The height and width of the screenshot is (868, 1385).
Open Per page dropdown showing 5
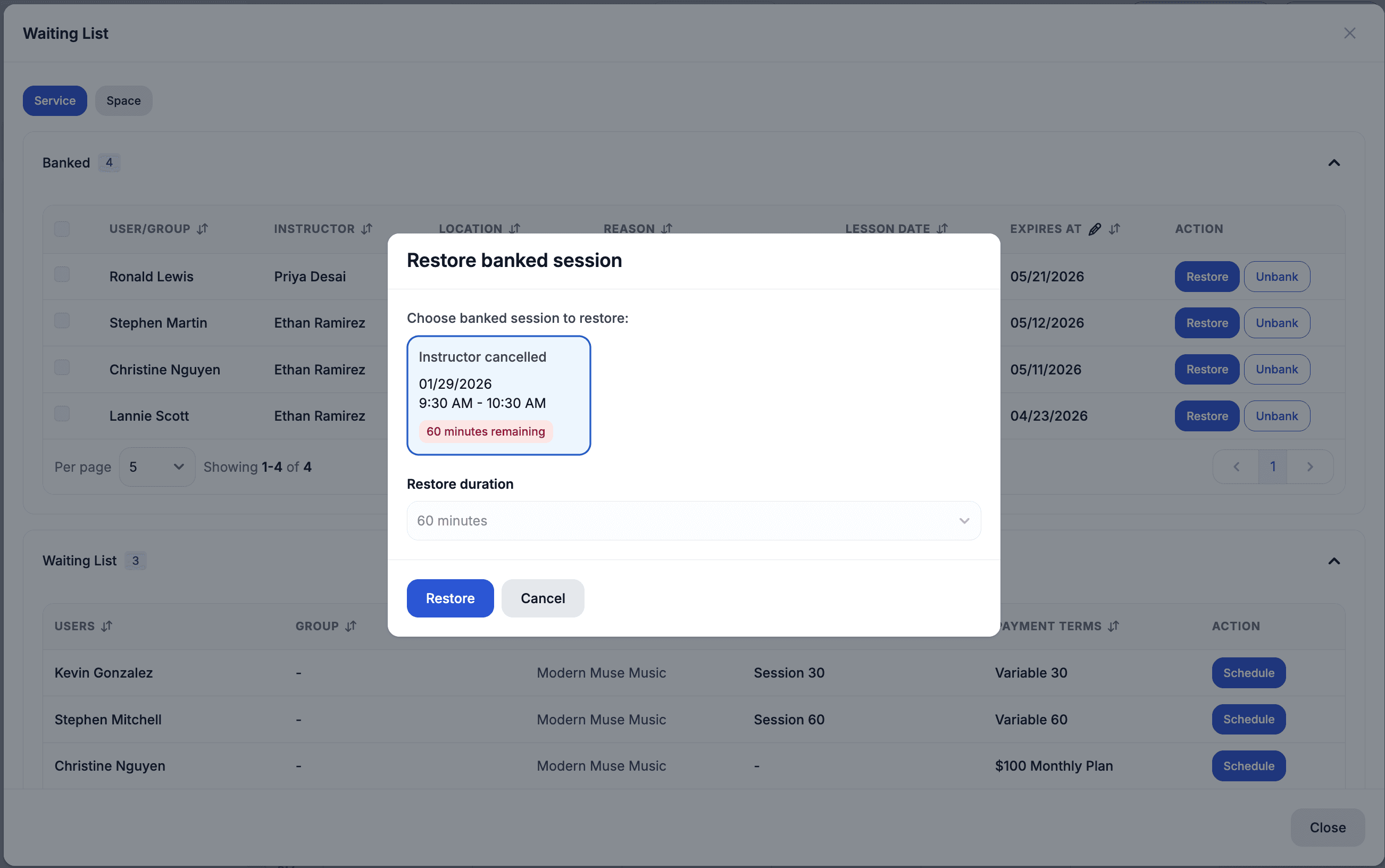(157, 467)
